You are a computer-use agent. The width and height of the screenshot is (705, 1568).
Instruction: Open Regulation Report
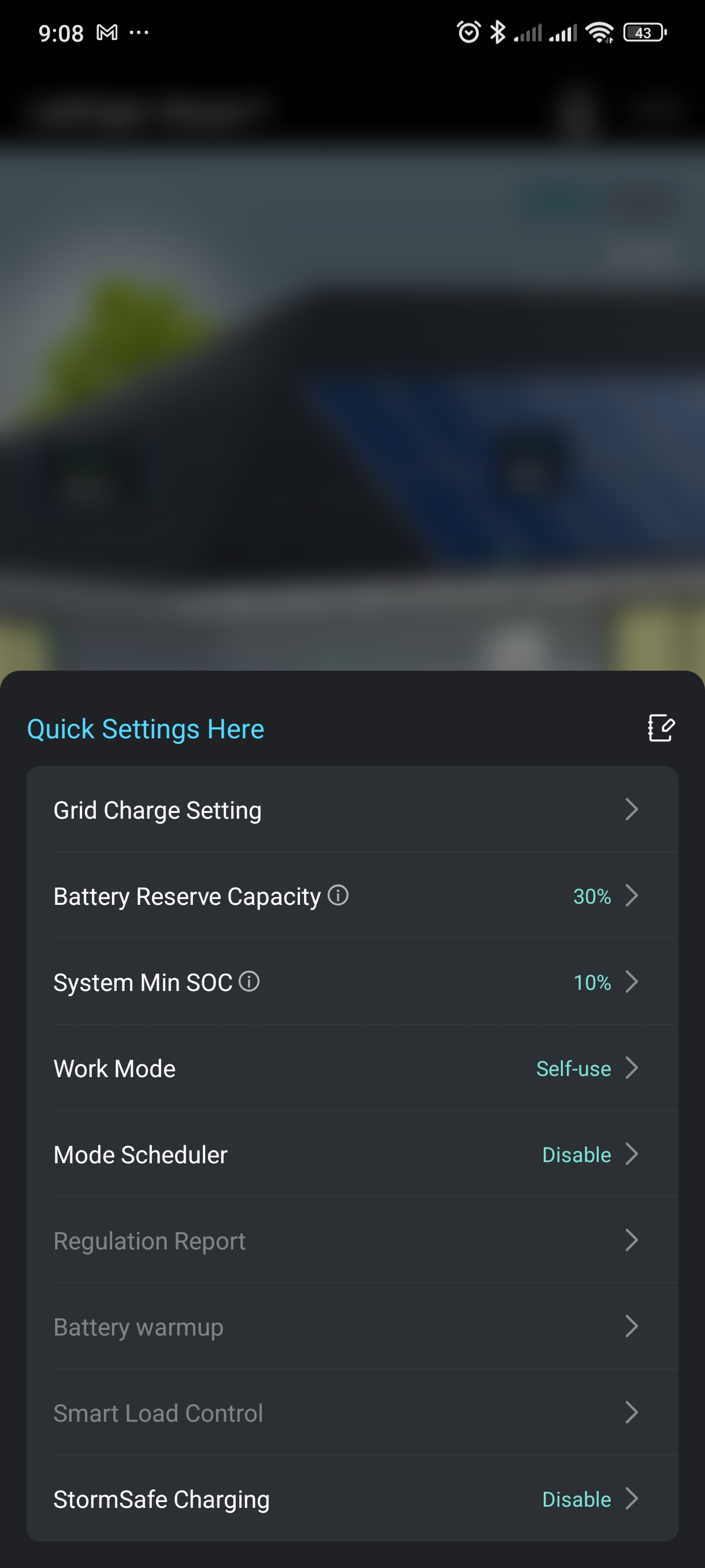[x=150, y=1241]
